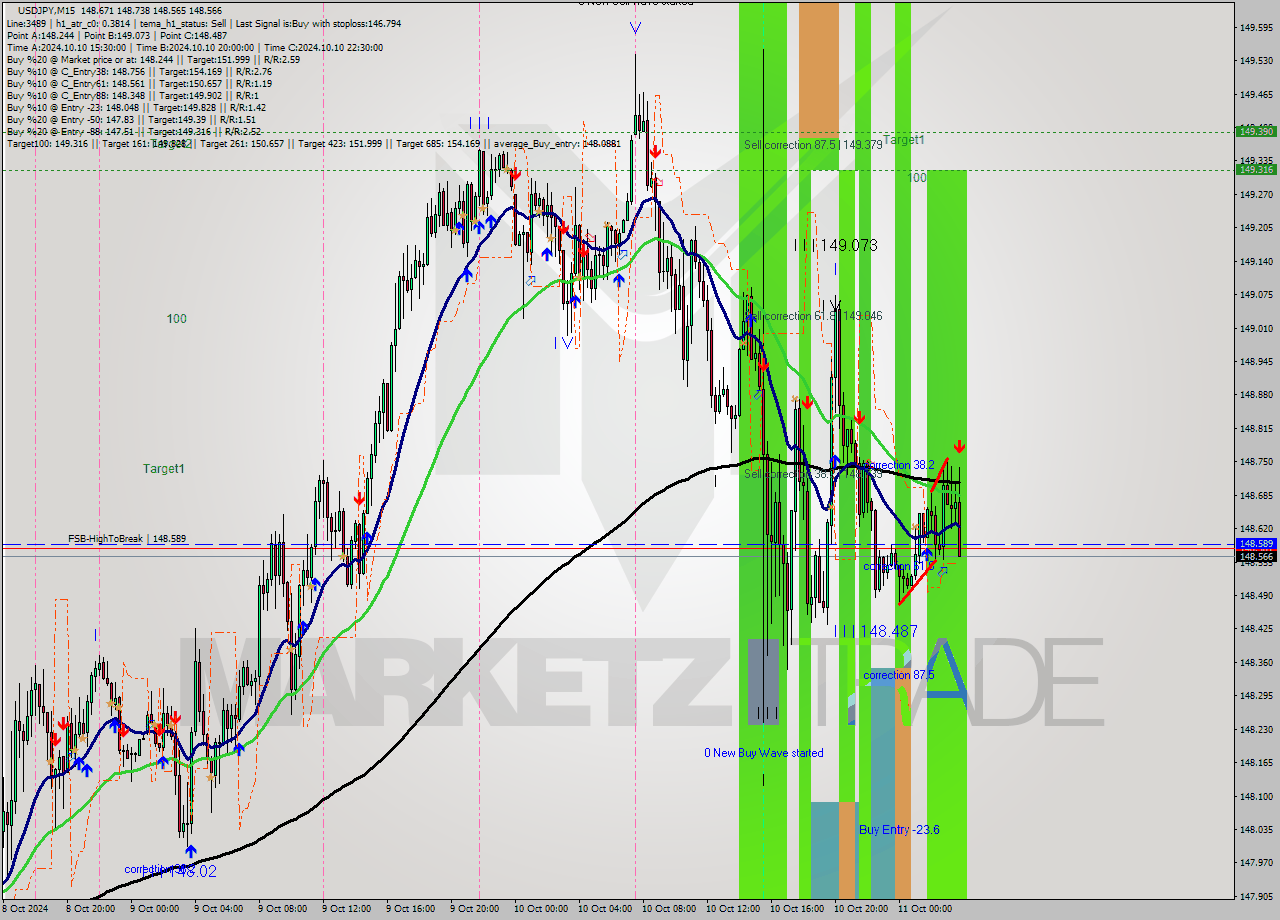Select the blue 'correction 38.2' label
The height and width of the screenshot is (920, 1280).
[x=901, y=465]
